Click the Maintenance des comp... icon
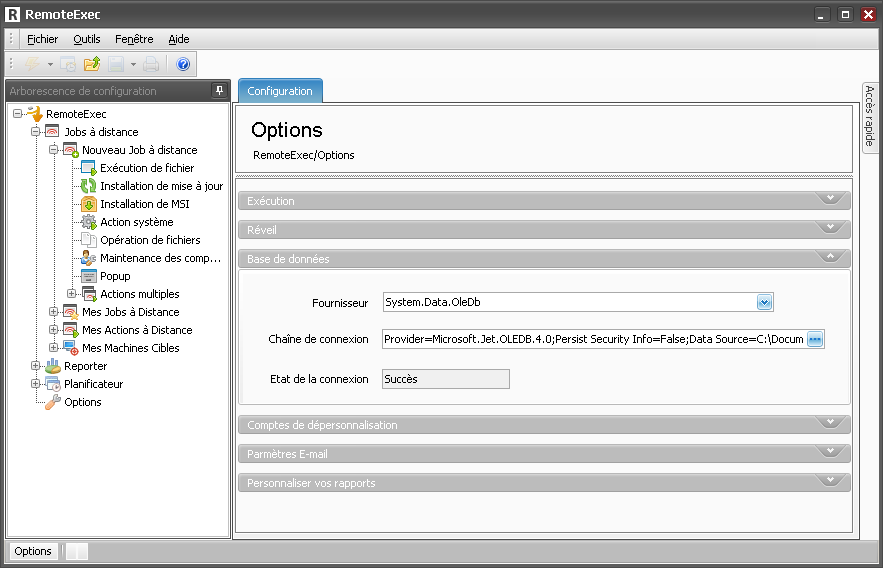 [x=88, y=258]
